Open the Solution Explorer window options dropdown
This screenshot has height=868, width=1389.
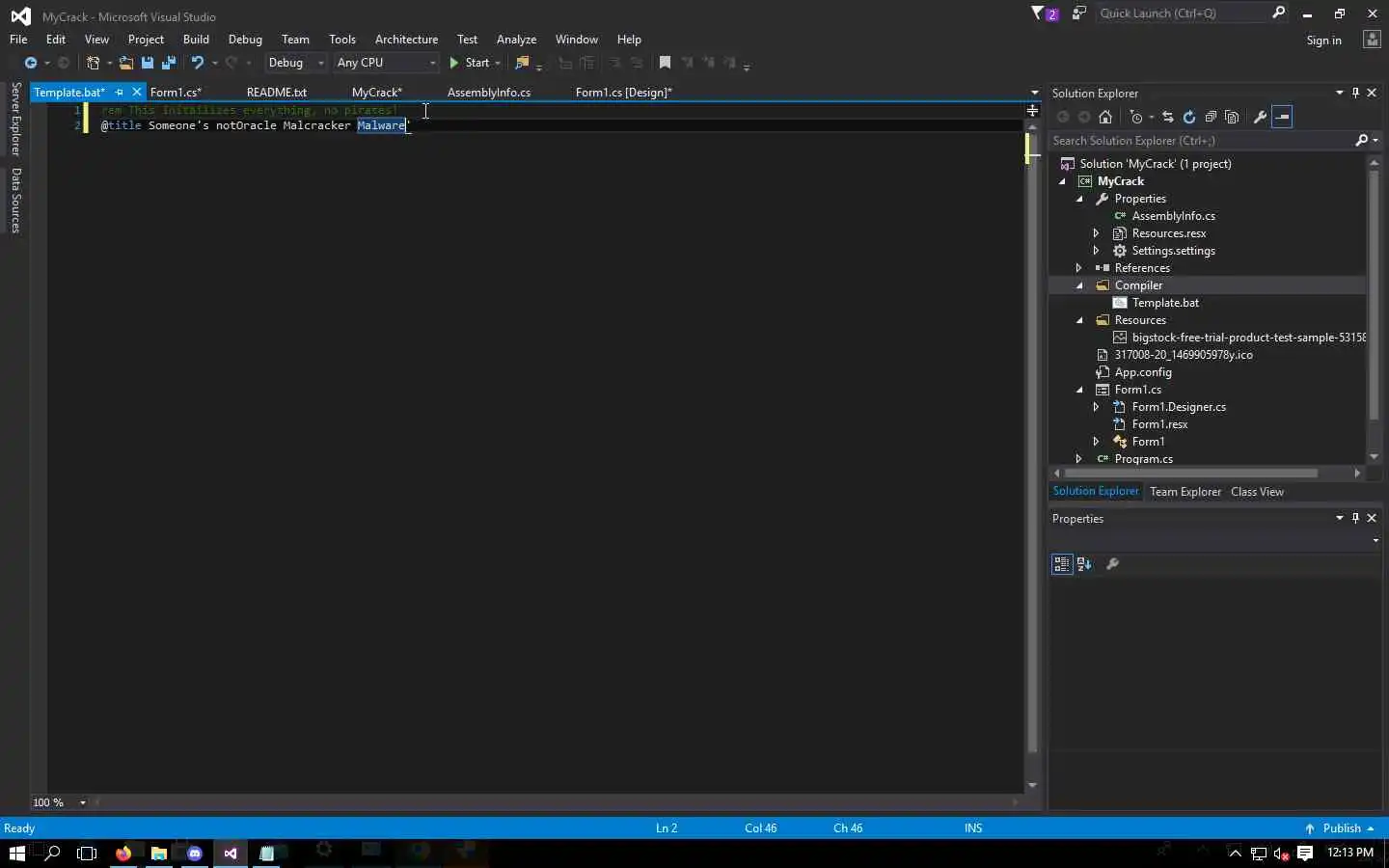click(1339, 93)
